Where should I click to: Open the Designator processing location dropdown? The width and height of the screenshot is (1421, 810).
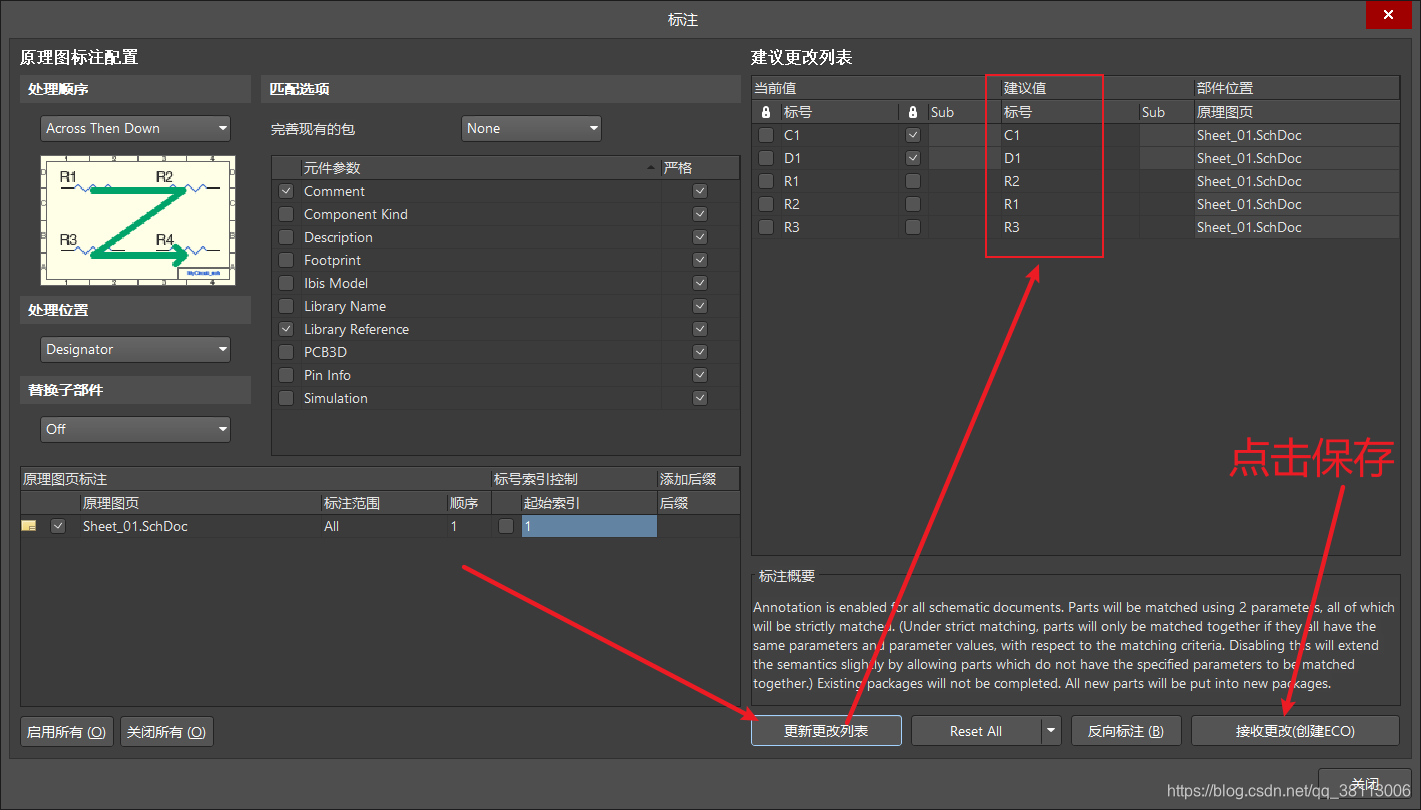pyautogui.click(x=135, y=349)
